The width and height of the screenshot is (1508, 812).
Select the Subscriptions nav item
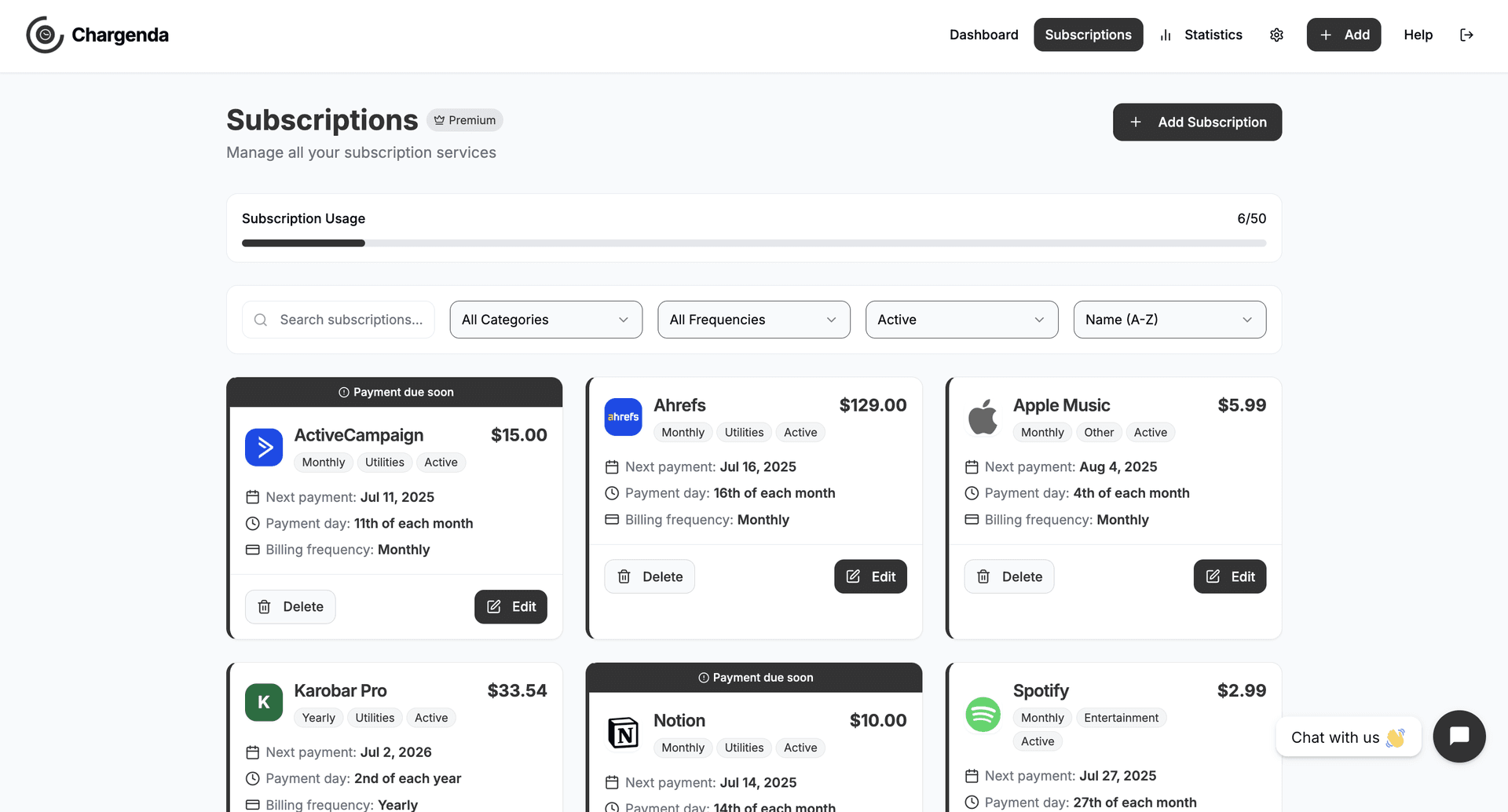coord(1088,35)
